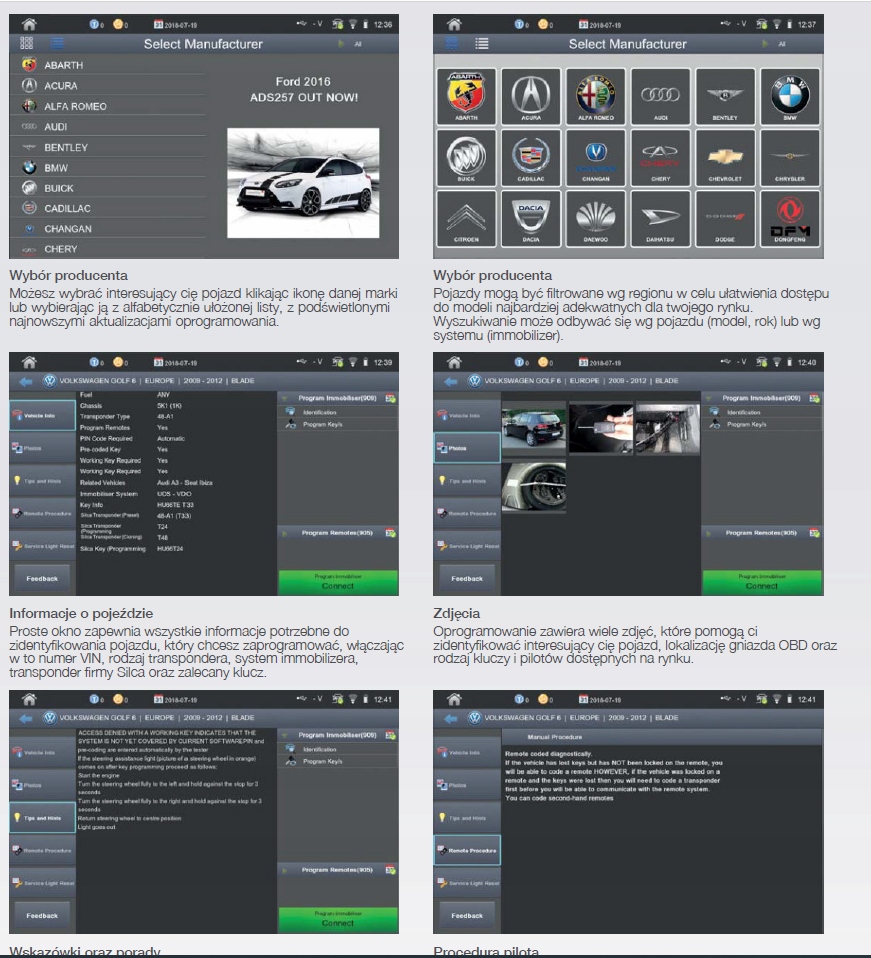Pick the Daewoo tile in manufacturer grid
Viewport: 871px width, 958px height.
pos(596,218)
